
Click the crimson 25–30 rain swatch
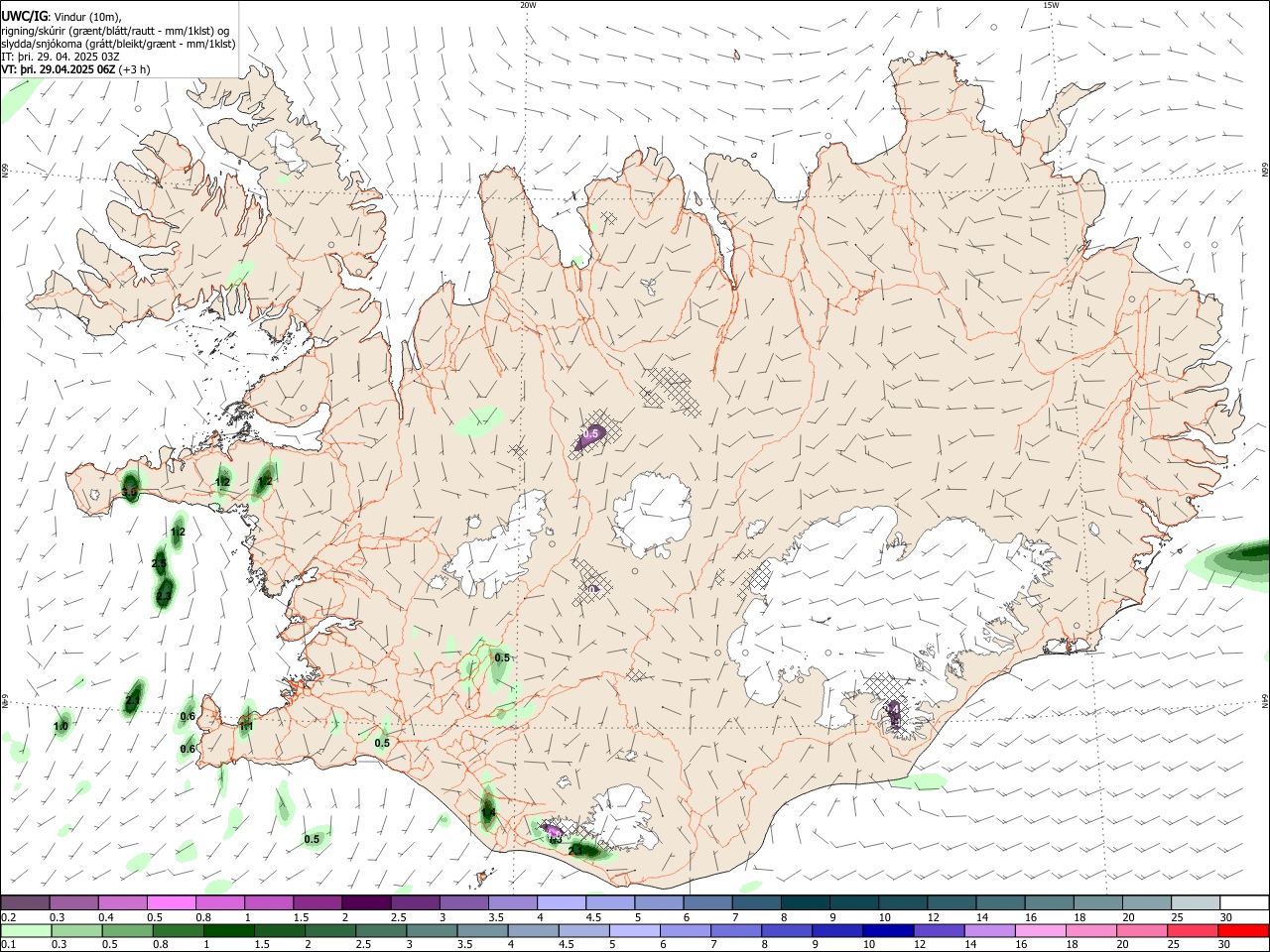[x=1194, y=930]
